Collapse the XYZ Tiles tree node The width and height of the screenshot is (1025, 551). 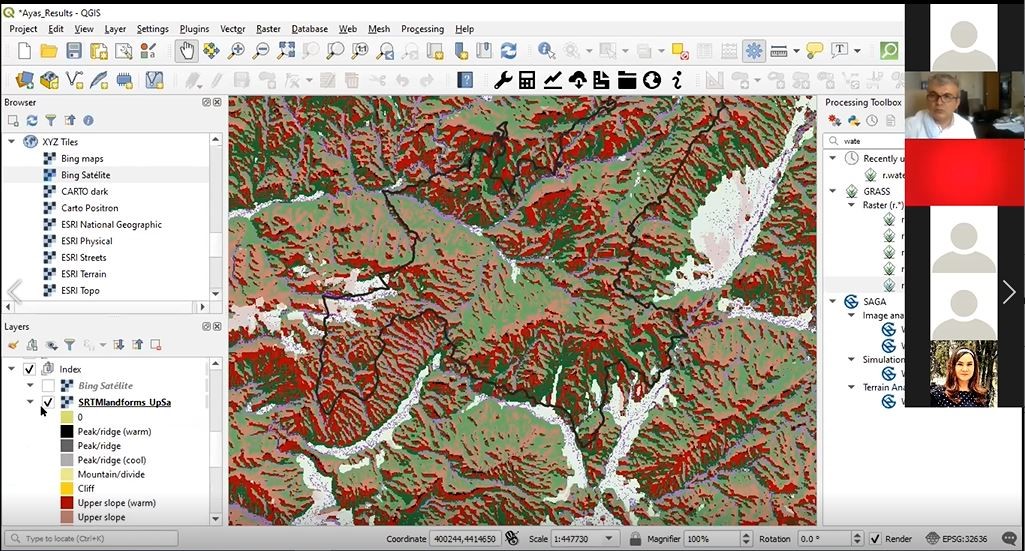[12, 142]
